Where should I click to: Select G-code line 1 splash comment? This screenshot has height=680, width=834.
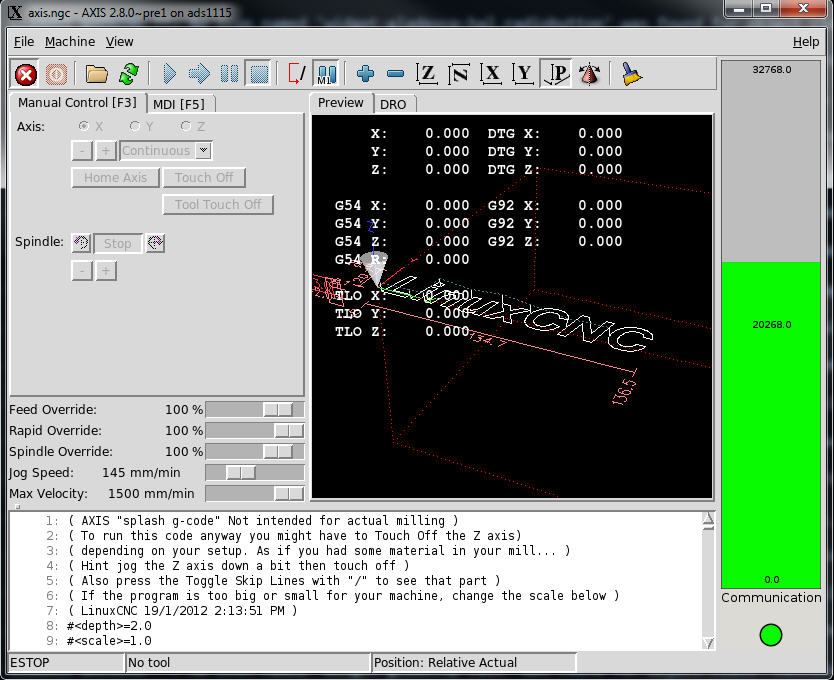pos(263,520)
